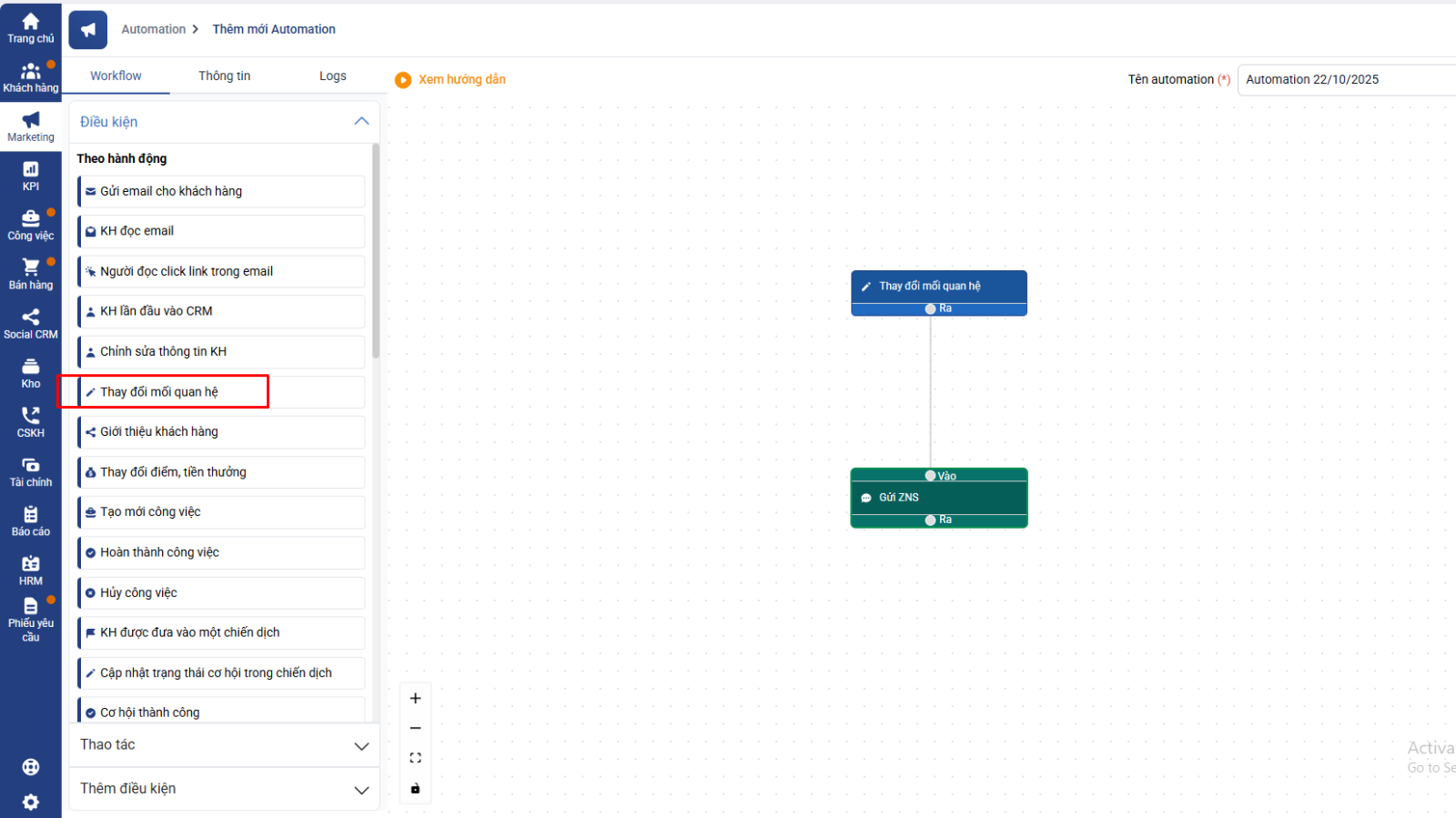This screenshot has height=818, width=1456.
Task: Select the Gửi ZNS workflow node
Action: pyautogui.click(x=938, y=498)
